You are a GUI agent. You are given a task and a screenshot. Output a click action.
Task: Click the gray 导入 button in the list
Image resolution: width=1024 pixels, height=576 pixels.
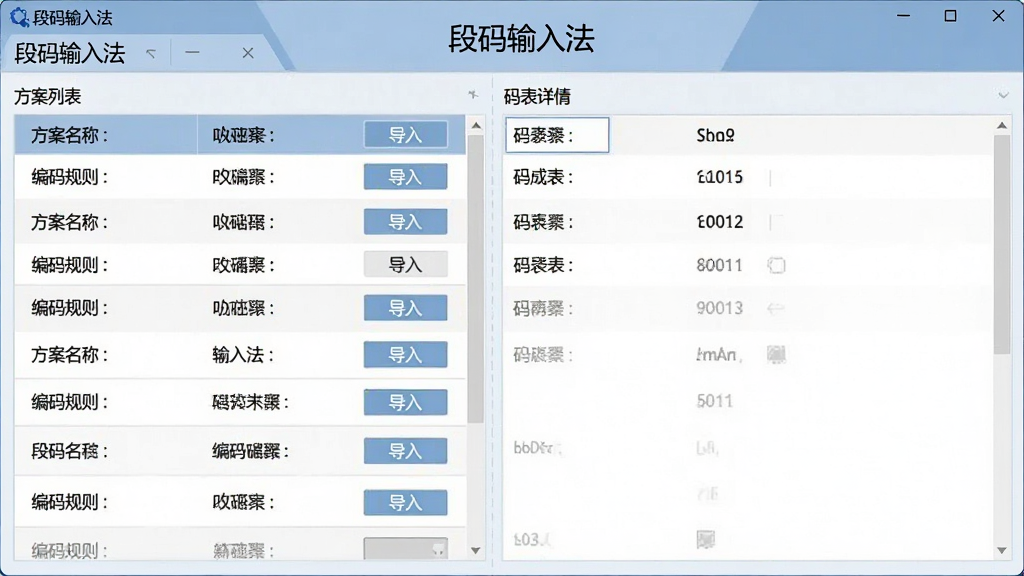coord(406,264)
